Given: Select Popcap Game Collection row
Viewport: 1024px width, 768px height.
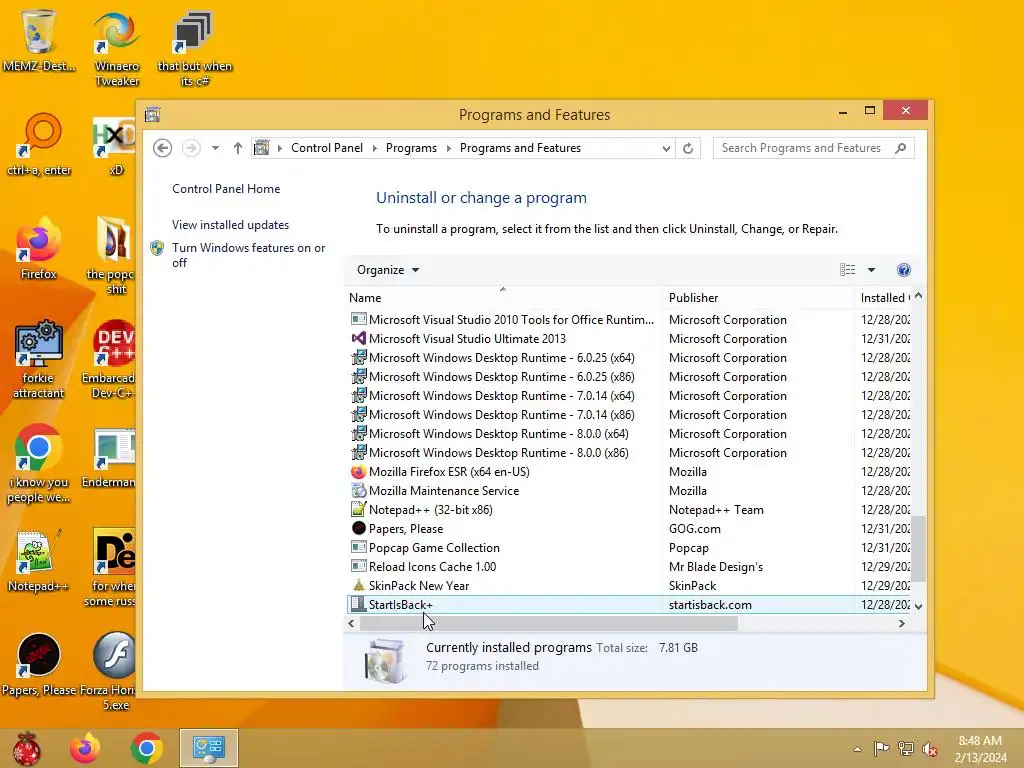Looking at the screenshot, I should point(628,547).
